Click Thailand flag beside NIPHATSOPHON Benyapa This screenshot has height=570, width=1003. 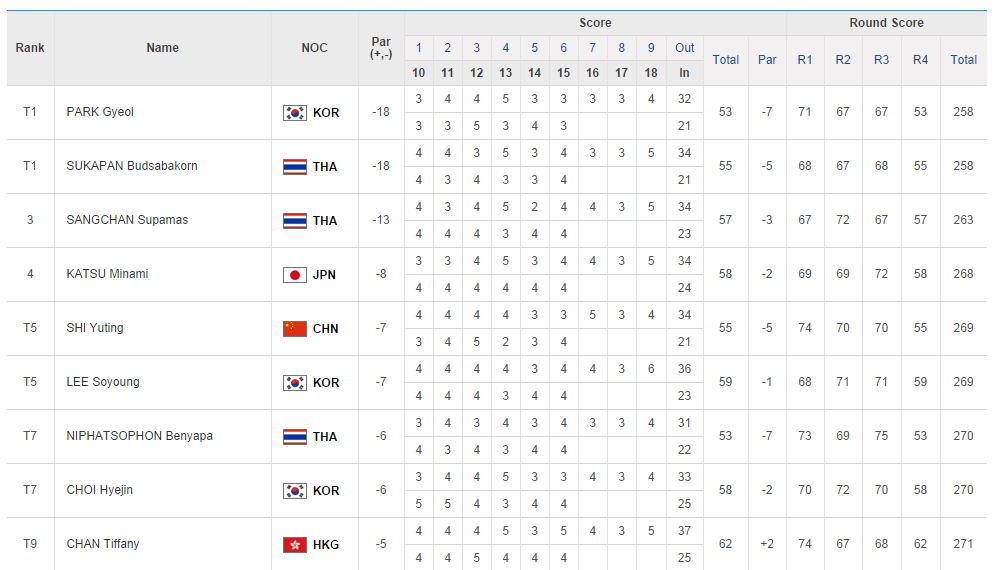294,437
